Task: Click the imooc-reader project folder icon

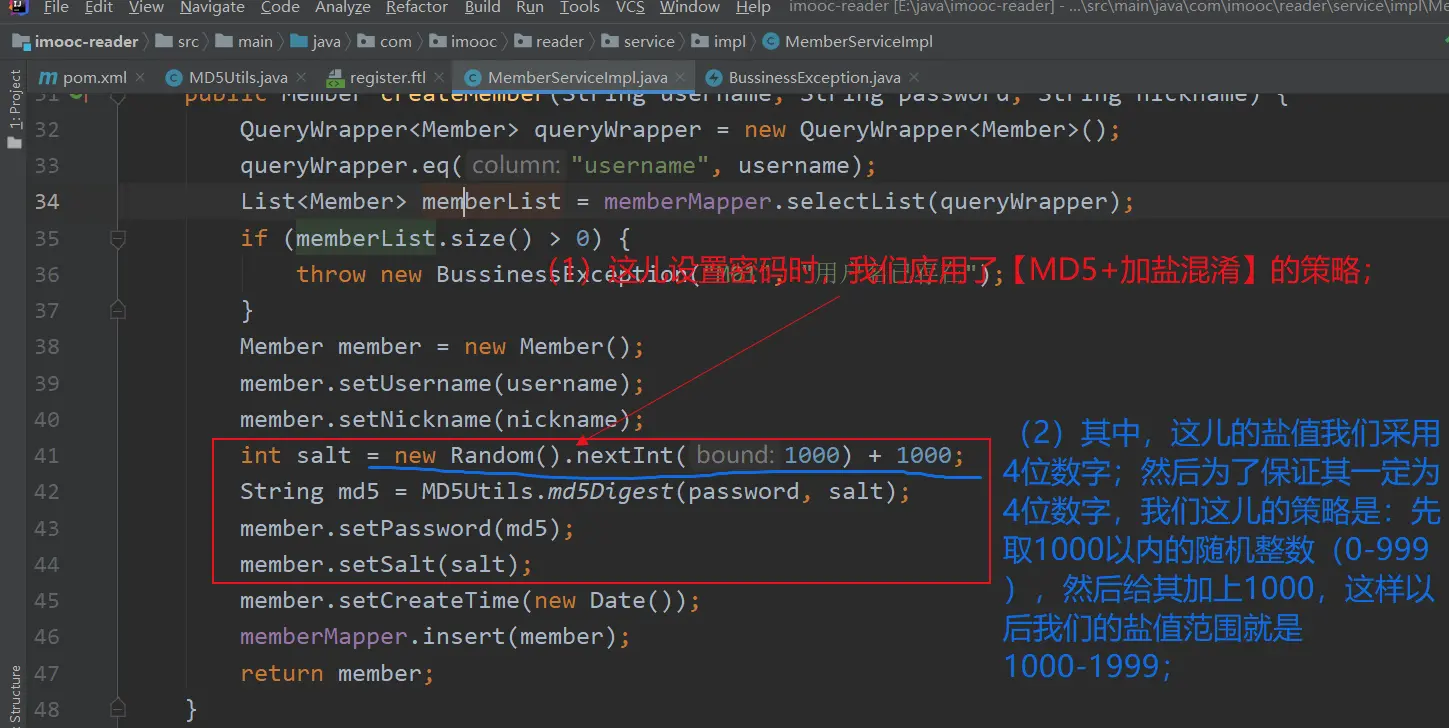Action: (x=21, y=41)
